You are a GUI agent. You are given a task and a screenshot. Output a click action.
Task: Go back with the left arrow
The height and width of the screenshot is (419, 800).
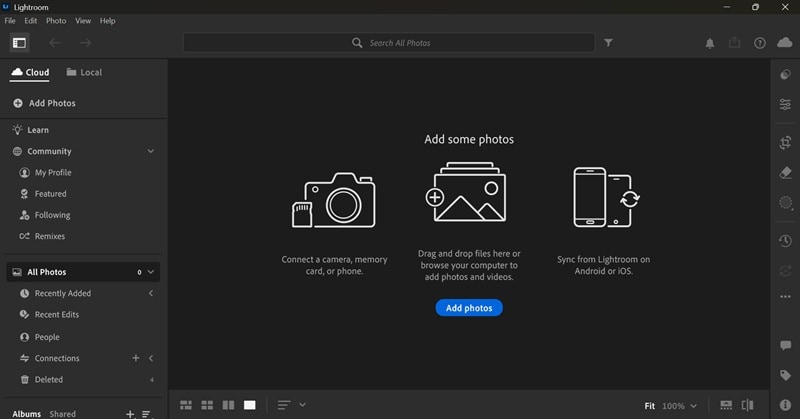[55, 43]
